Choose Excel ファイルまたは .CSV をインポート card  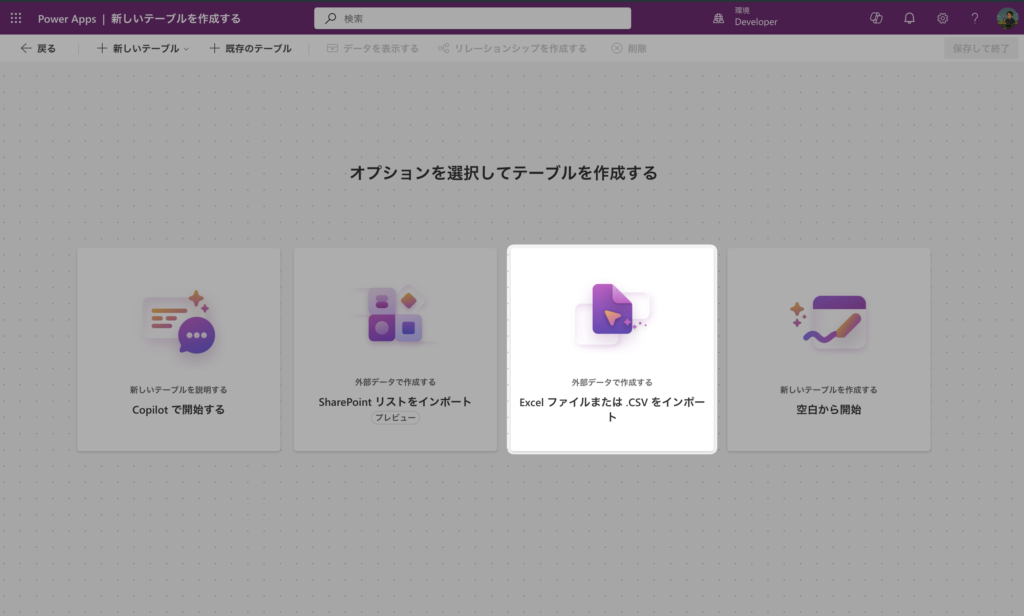612,350
